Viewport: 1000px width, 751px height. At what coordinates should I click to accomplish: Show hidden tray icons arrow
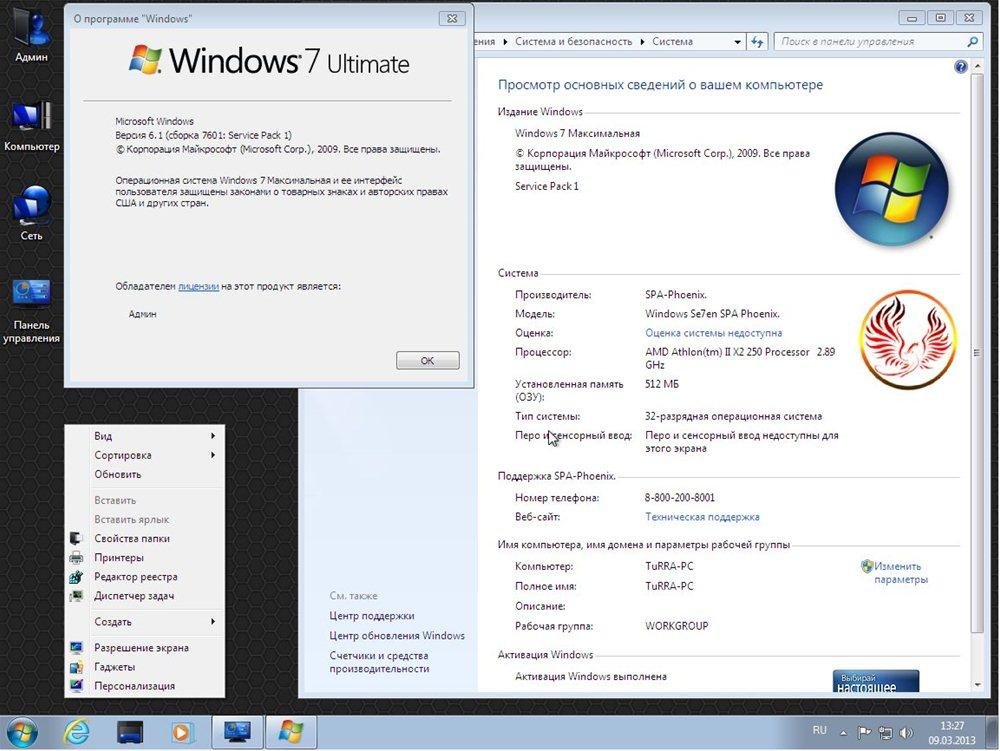pos(844,732)
